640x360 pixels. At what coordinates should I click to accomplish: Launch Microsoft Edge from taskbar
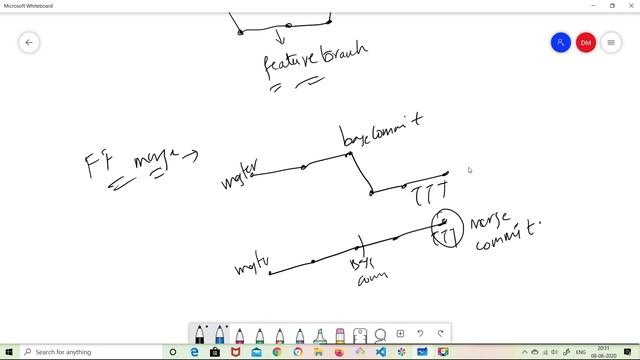[x=195, y=352]
